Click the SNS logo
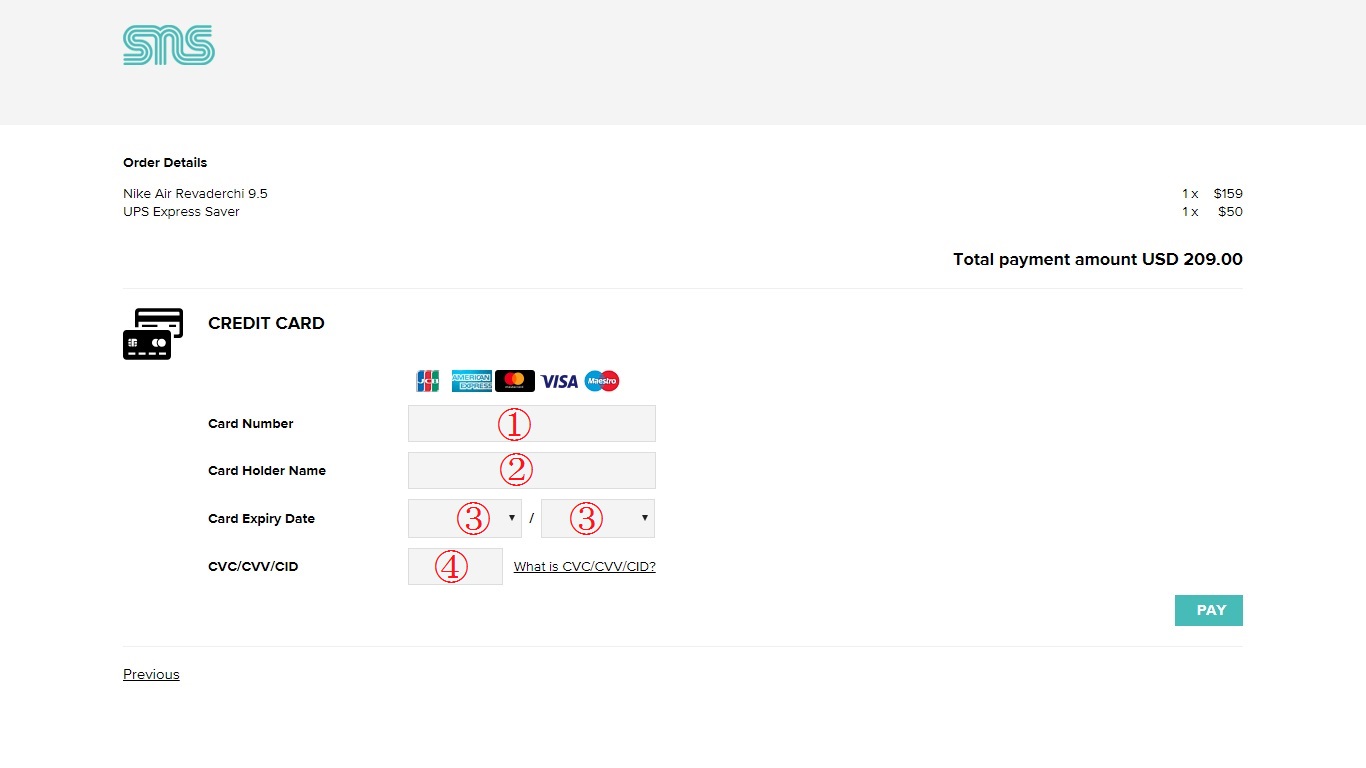Image resolution: width=1366 pixels, height=768 pixels. pos(168,46)
